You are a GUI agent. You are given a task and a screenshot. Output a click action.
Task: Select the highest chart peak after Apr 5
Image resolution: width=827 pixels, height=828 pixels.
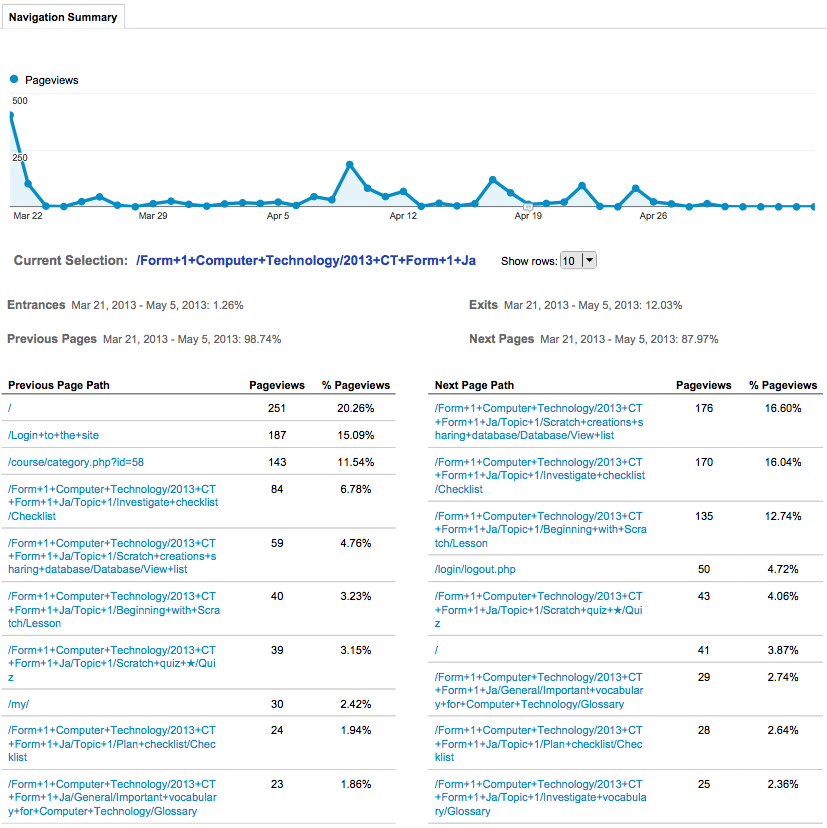click(350, 164)
